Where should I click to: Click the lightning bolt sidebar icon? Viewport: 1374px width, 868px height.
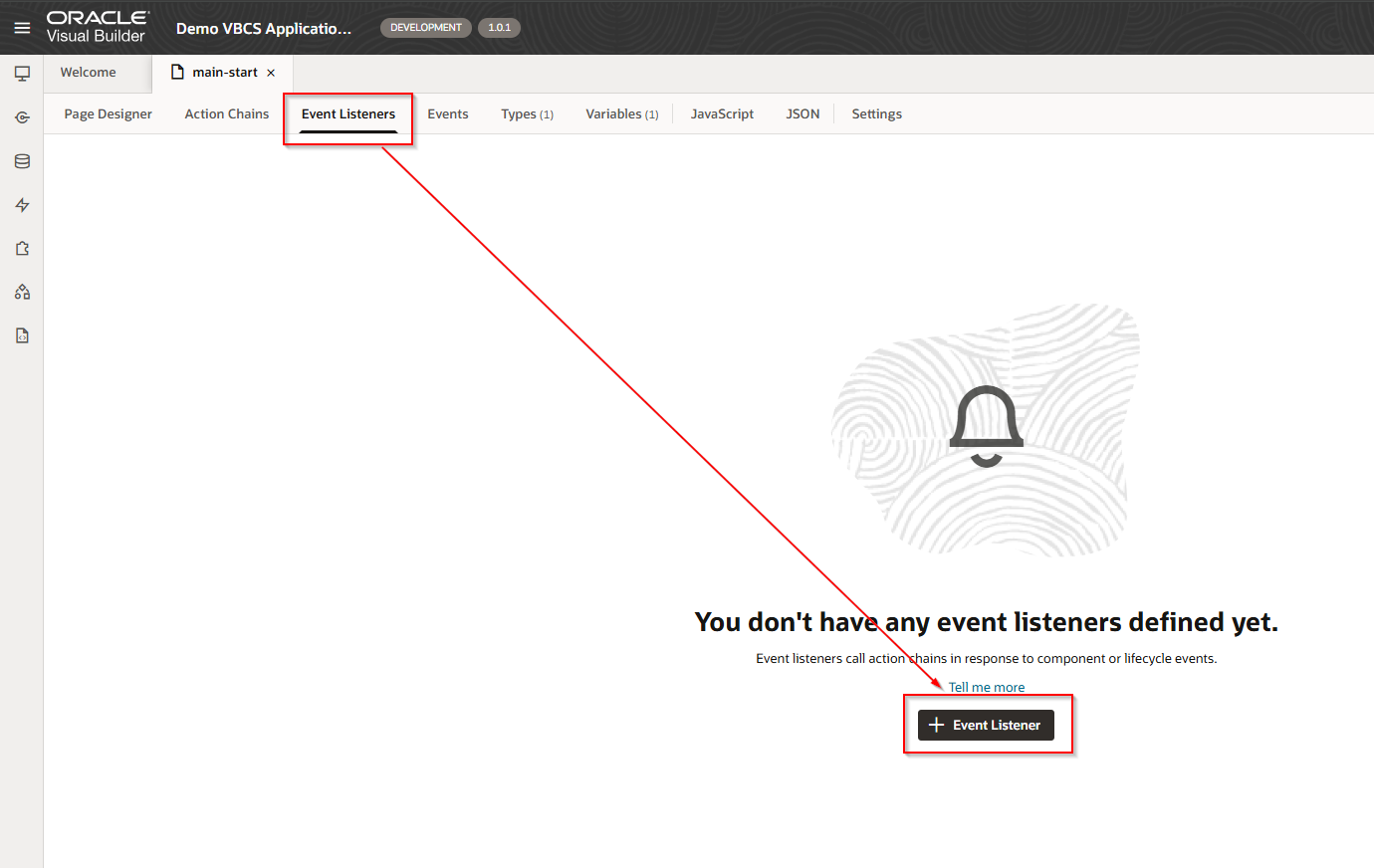click(x=22, y=205)
